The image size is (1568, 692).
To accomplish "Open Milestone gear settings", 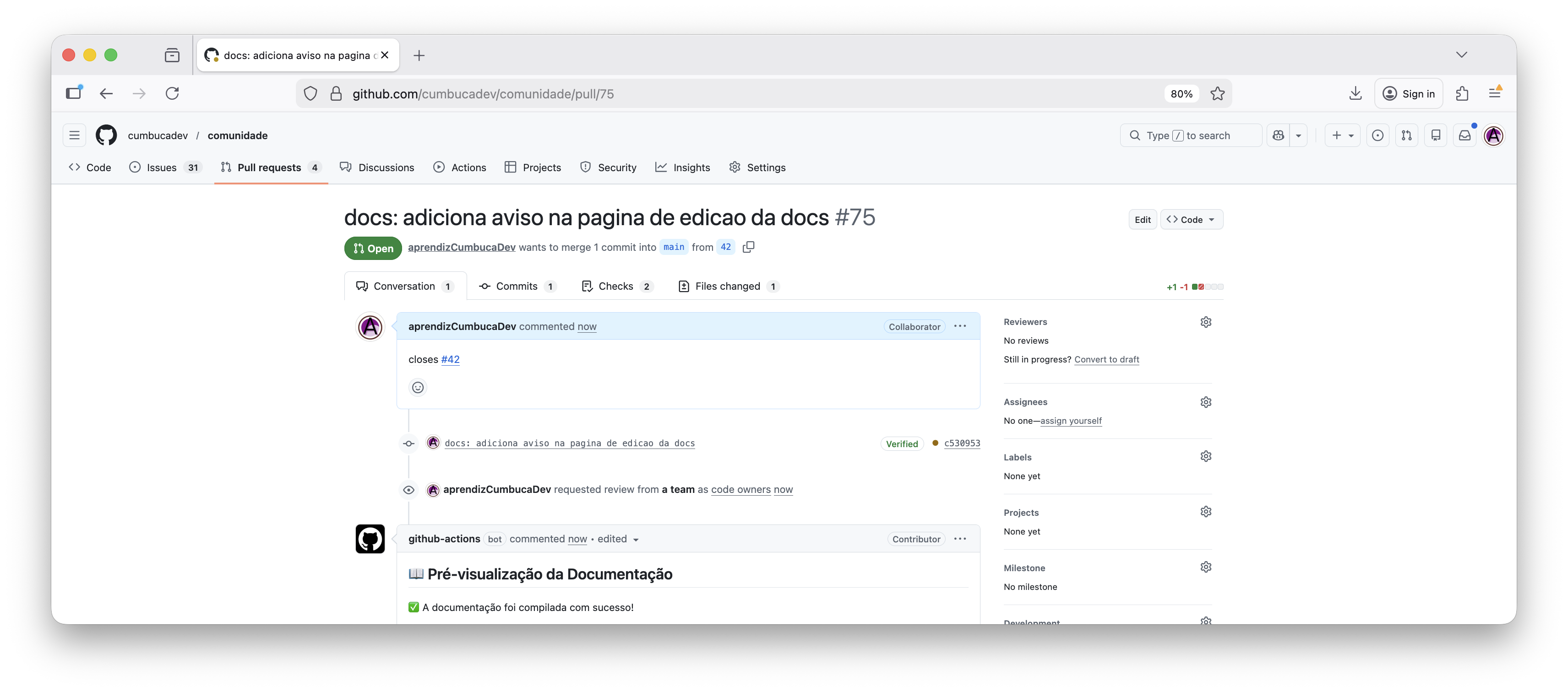I will pyautogui.click(x=1206, y=567).
